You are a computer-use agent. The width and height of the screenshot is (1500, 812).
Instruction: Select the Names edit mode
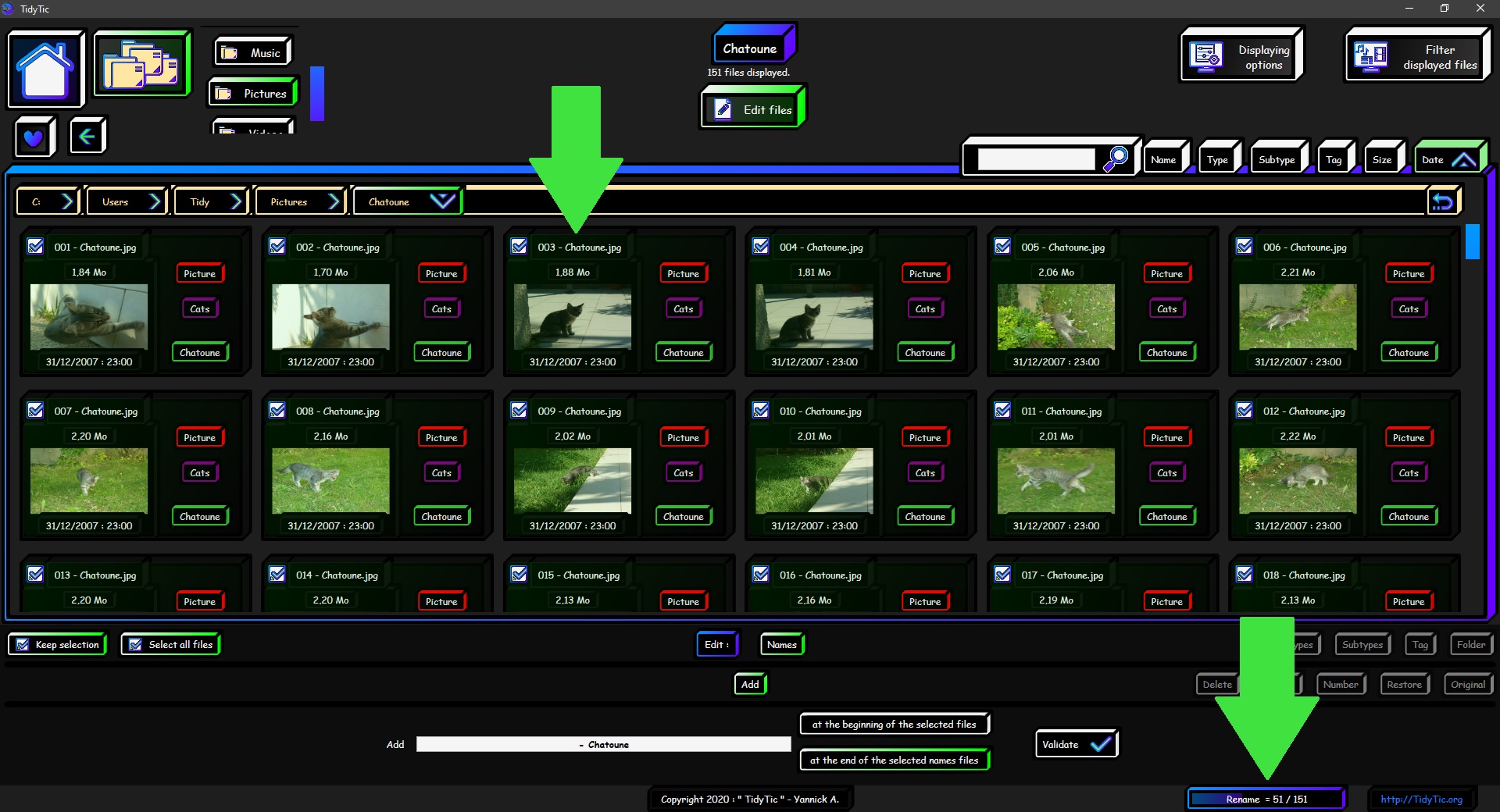point(782,644)
